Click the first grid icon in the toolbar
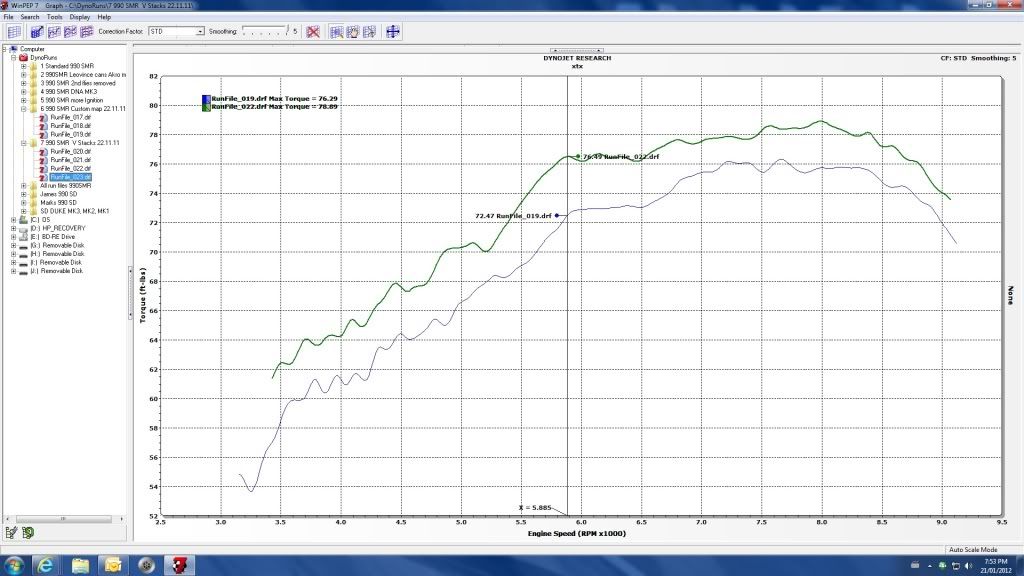The image size is (1024, 576). [14, 32]
